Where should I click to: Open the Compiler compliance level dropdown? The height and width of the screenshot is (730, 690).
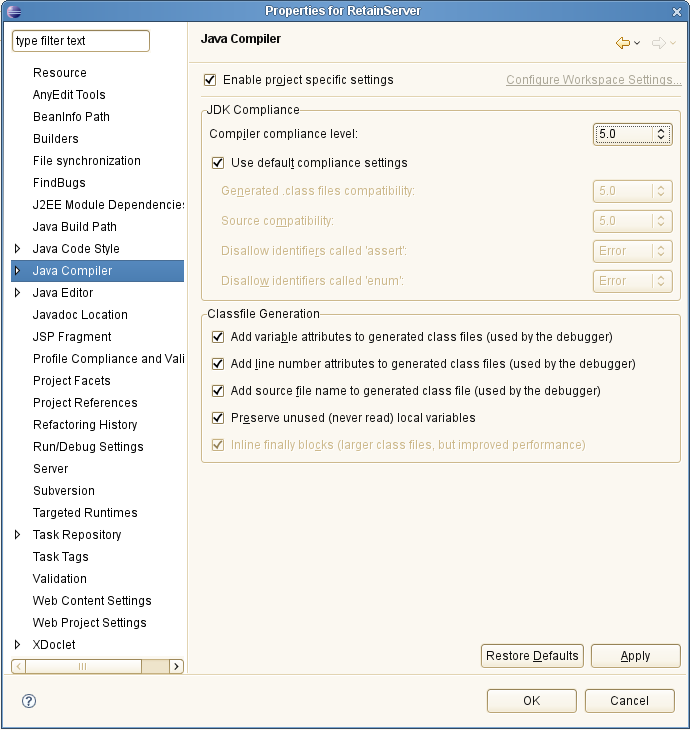(632, 134)
